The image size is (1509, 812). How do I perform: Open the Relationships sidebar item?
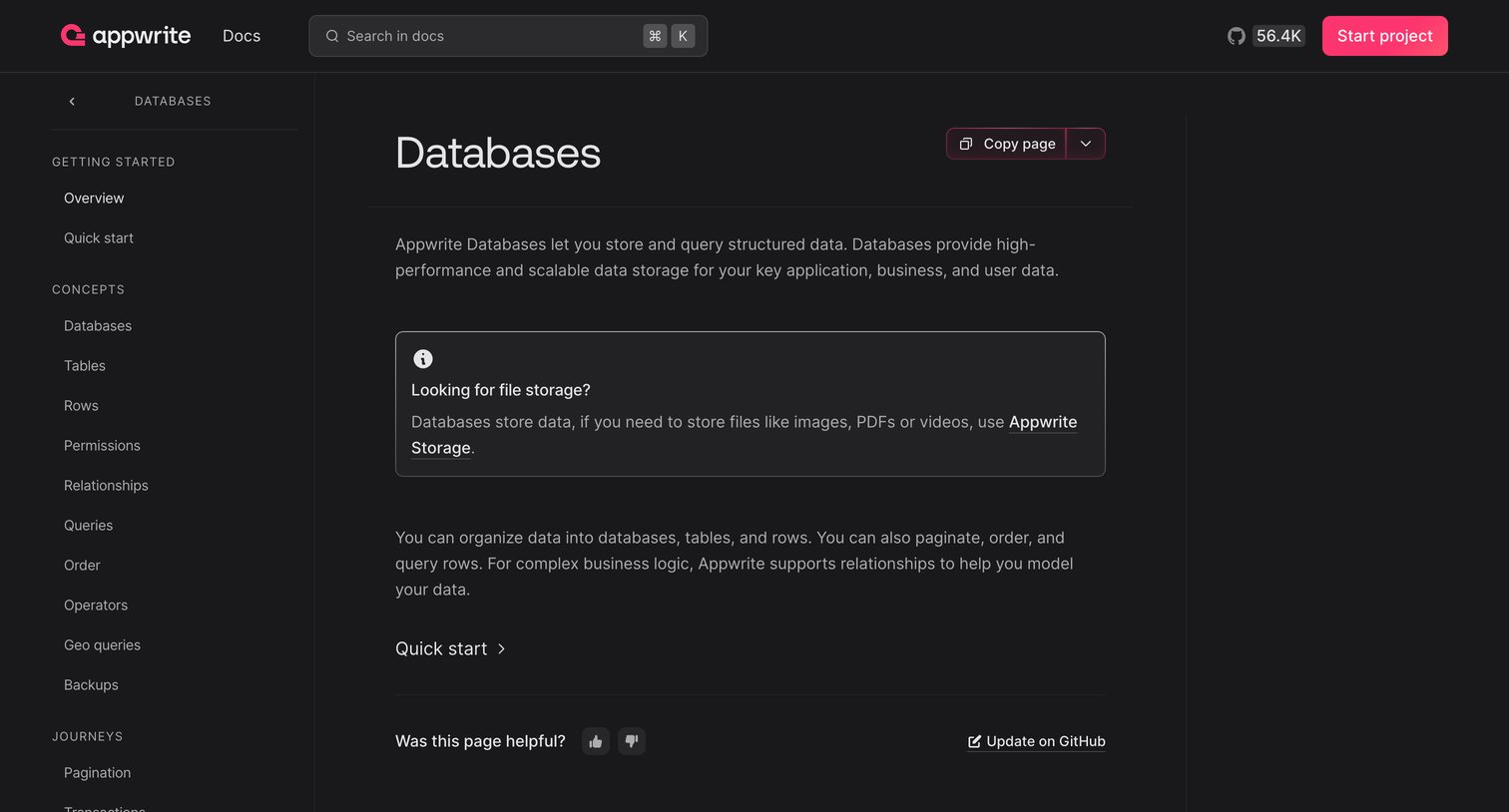106,485
